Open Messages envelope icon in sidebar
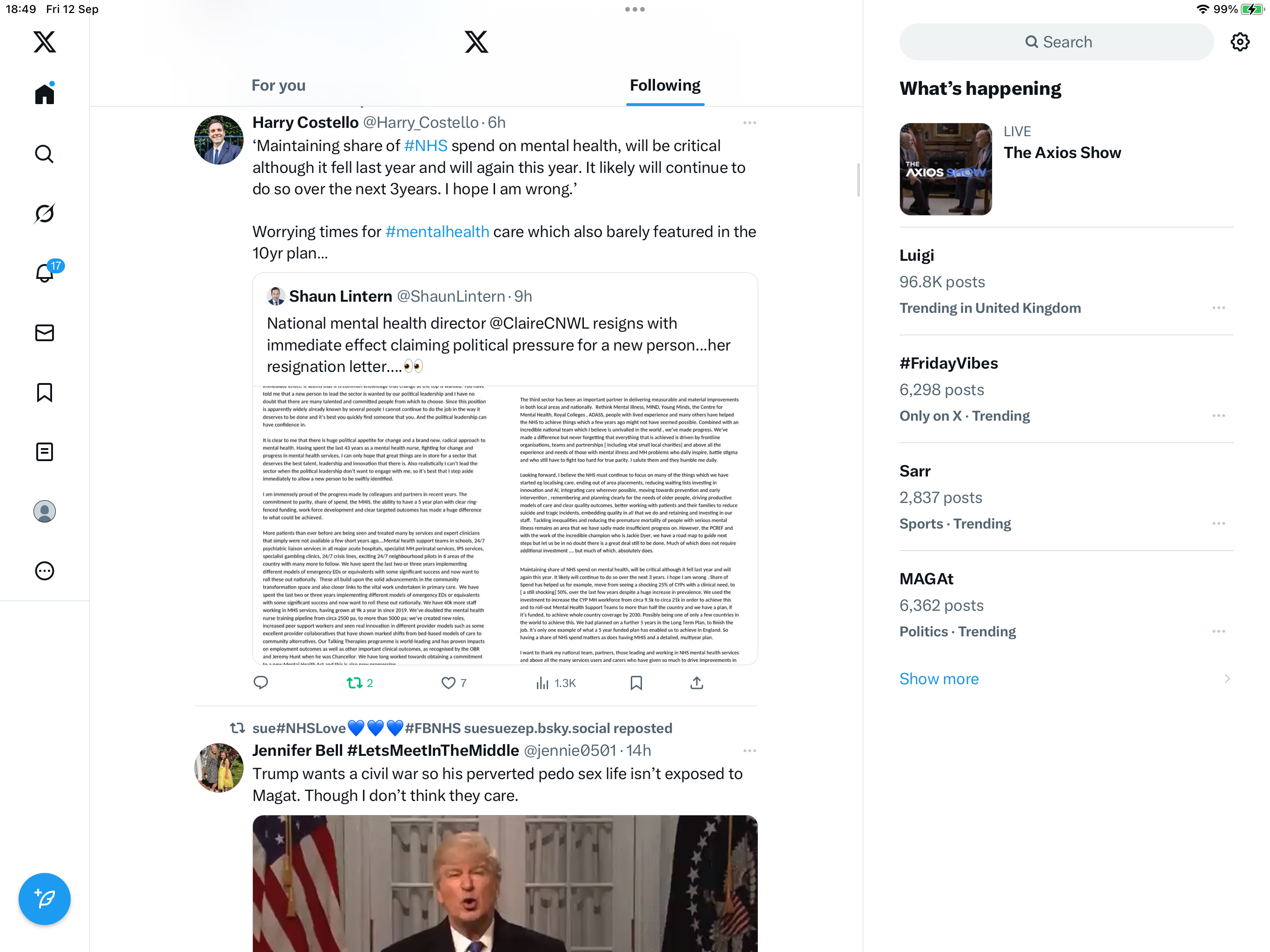Image resolution: width=1270 pixels, height=952 pixels. click(x=44, y=333)
